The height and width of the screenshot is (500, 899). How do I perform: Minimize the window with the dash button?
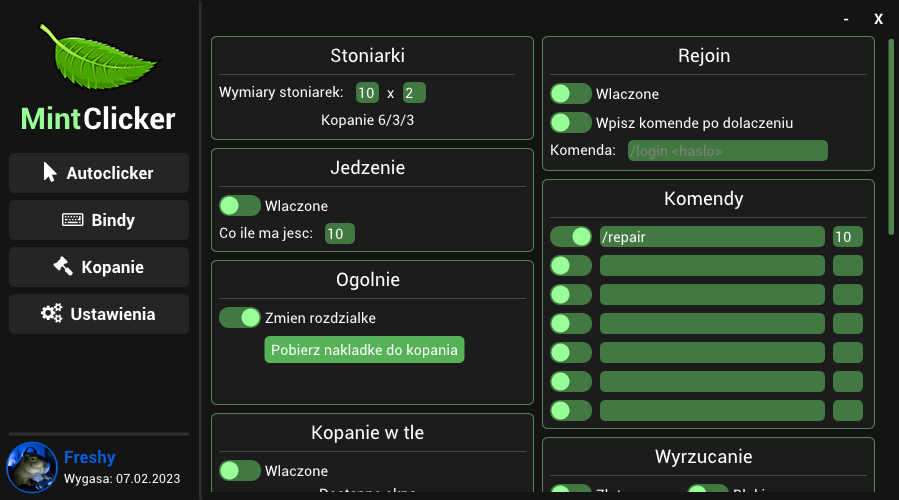pos(846,19)
